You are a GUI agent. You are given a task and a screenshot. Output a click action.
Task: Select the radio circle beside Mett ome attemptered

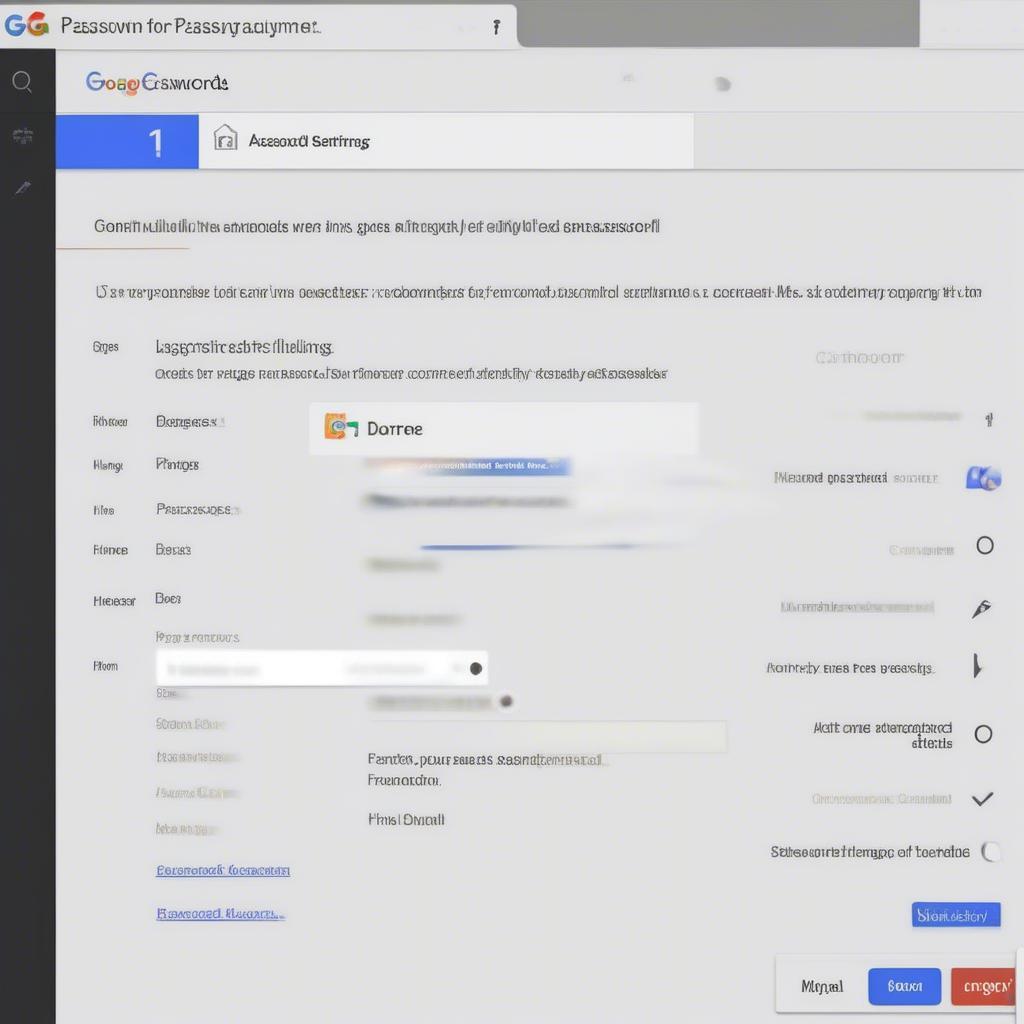pos(984,734)
